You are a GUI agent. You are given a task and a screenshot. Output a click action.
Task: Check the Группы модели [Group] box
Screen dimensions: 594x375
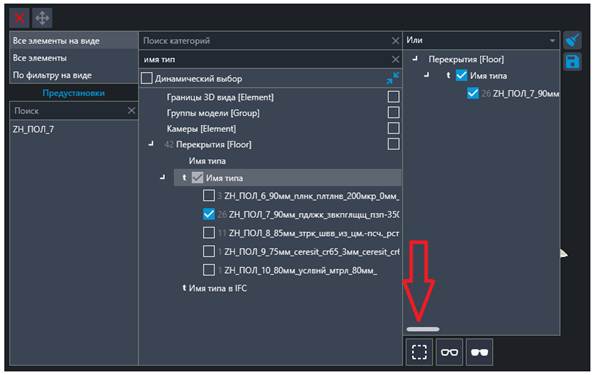pyautogui.click(x=393, y=112)
